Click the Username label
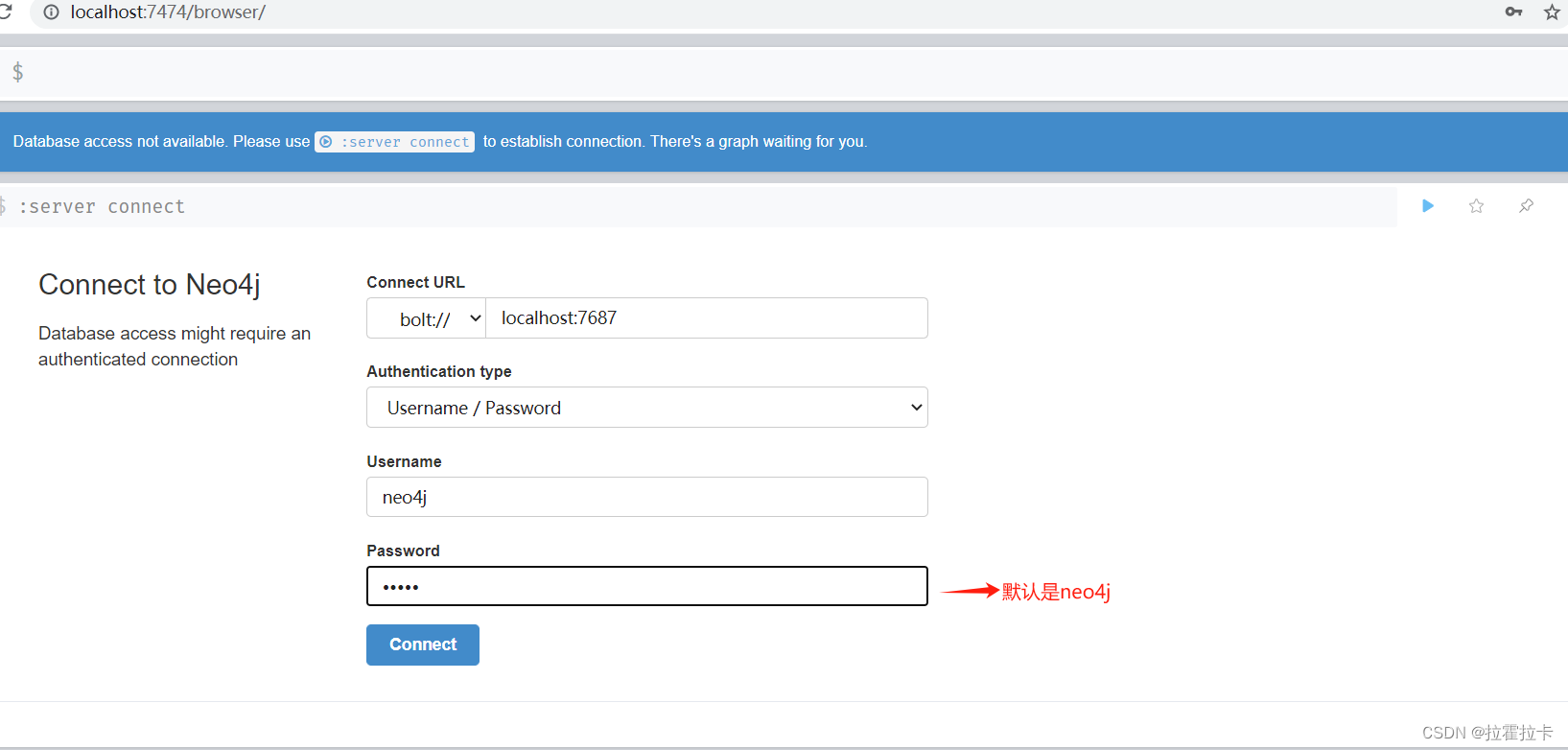Screen dimensions: 1568x750 (x=404, y=461)
